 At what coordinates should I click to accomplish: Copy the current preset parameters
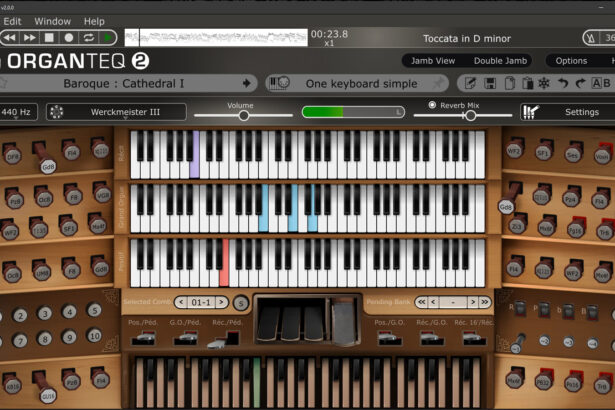click(509, 83)
